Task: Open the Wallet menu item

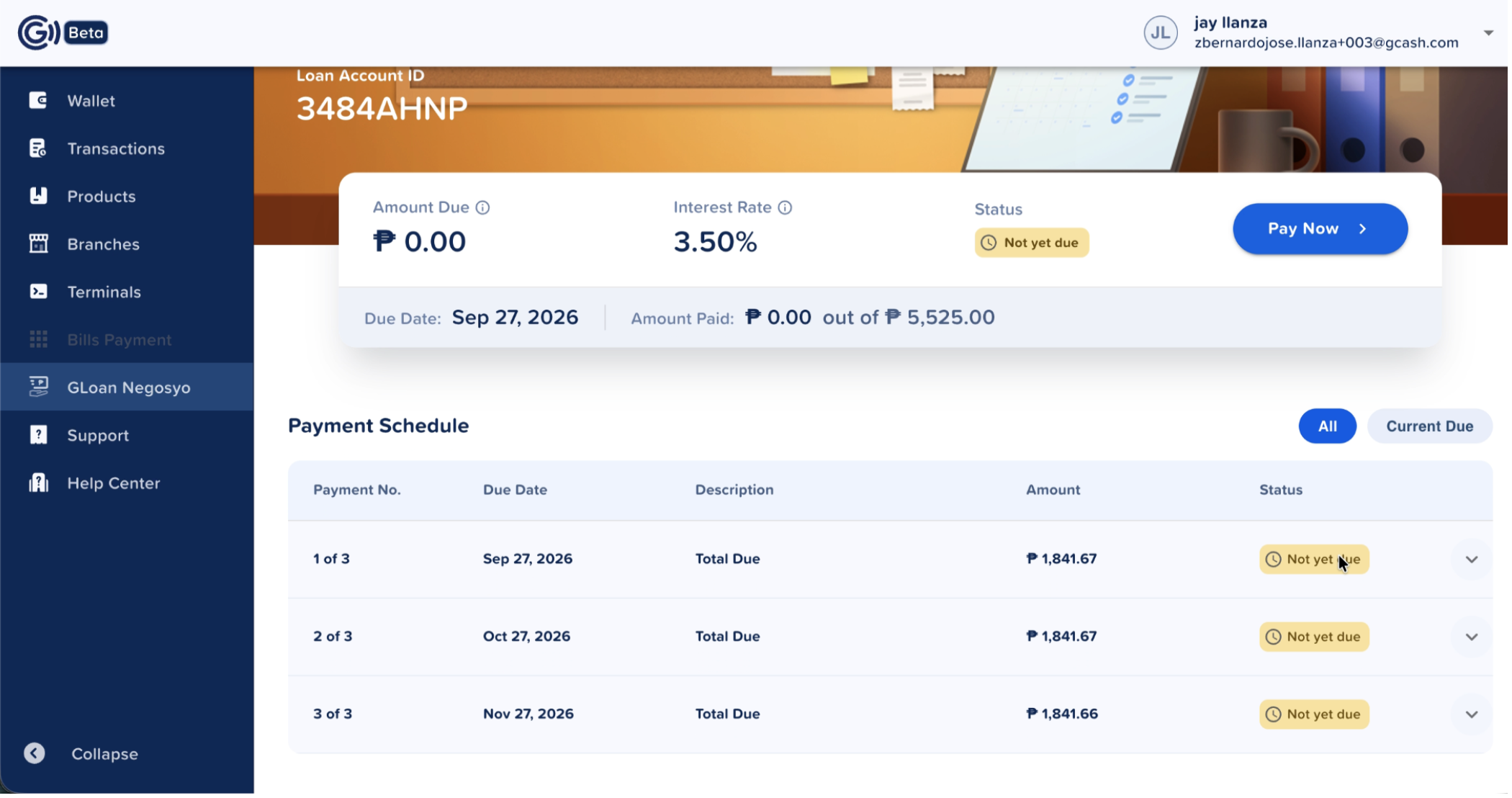Action: pyautogui.click(x=127, y=101)
